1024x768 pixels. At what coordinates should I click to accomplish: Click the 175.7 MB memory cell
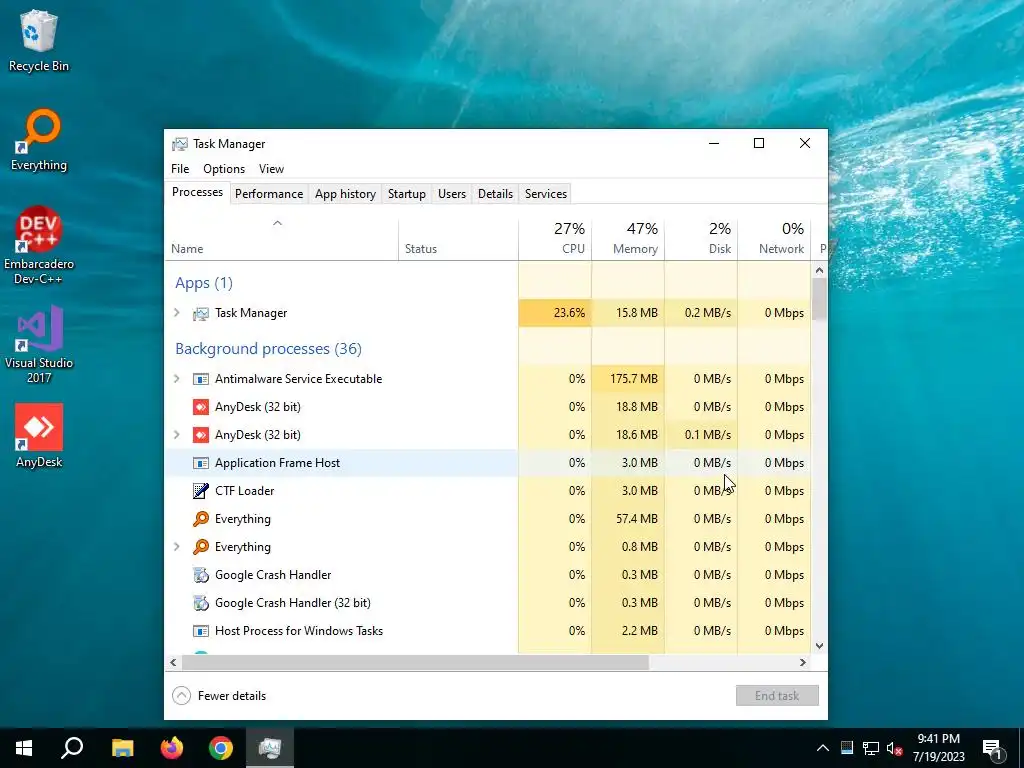[628, 379]
